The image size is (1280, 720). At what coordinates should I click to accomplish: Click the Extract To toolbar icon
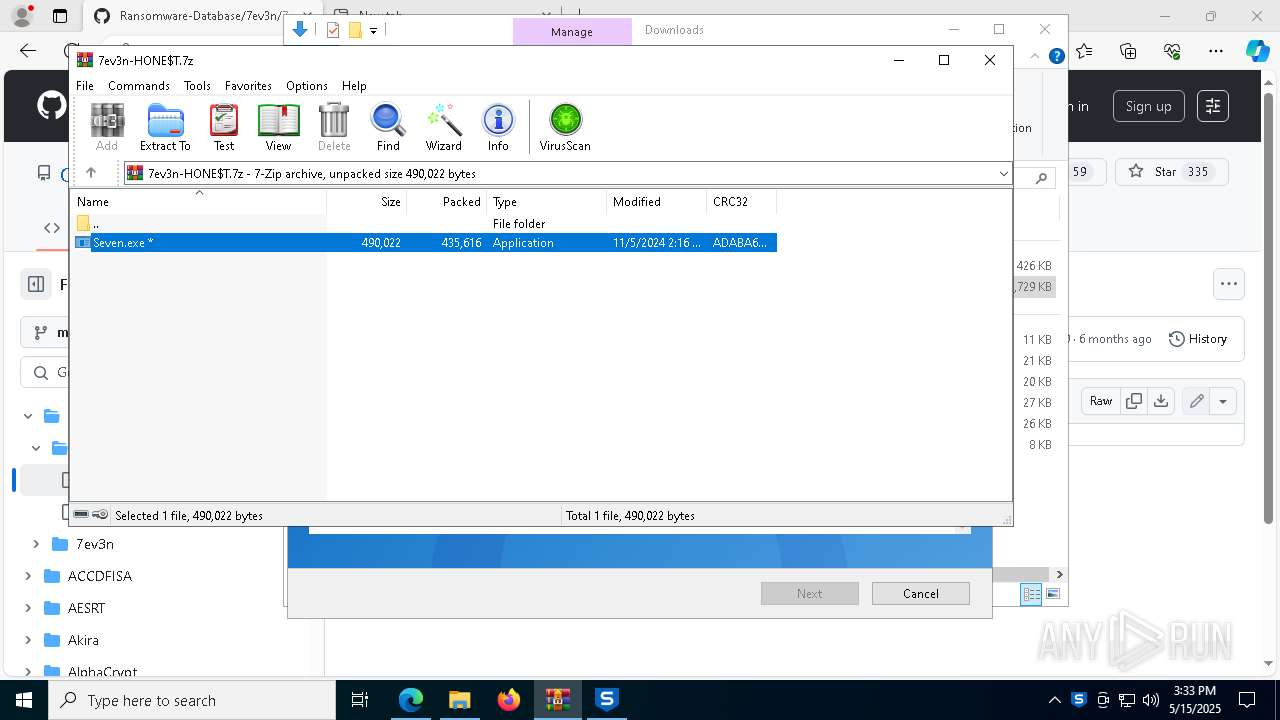(x=165, y=127)
